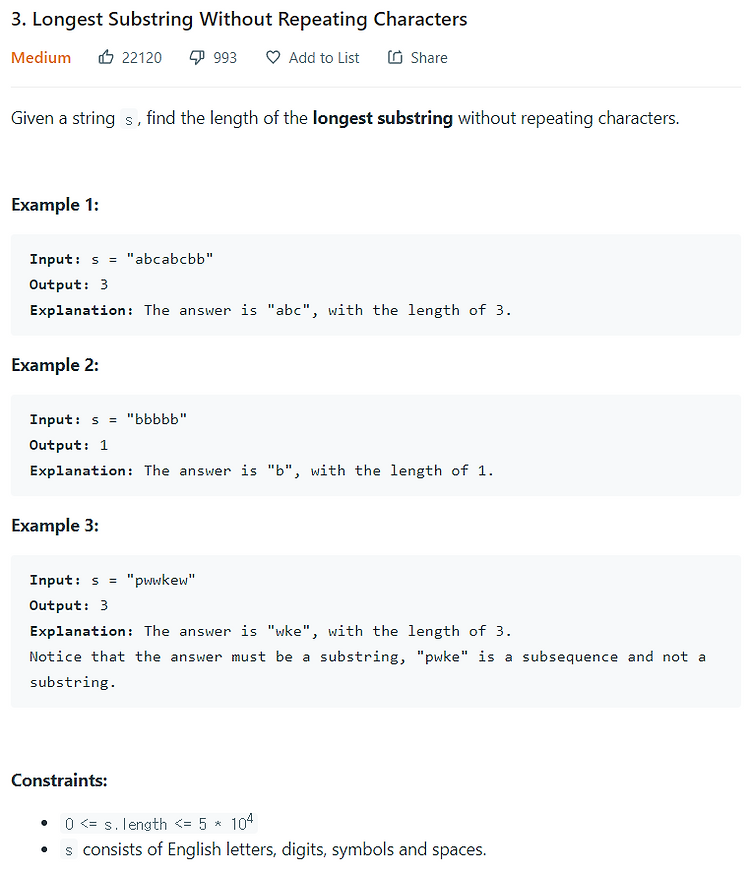Click the "bbbbb" input string in Example 2

[157, 419]
